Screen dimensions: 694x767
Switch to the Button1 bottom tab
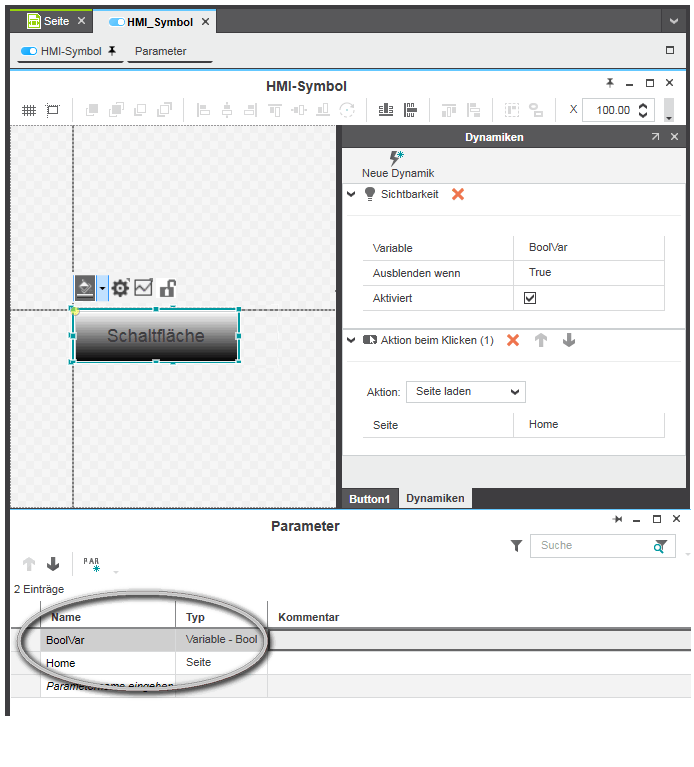(369, 498)
